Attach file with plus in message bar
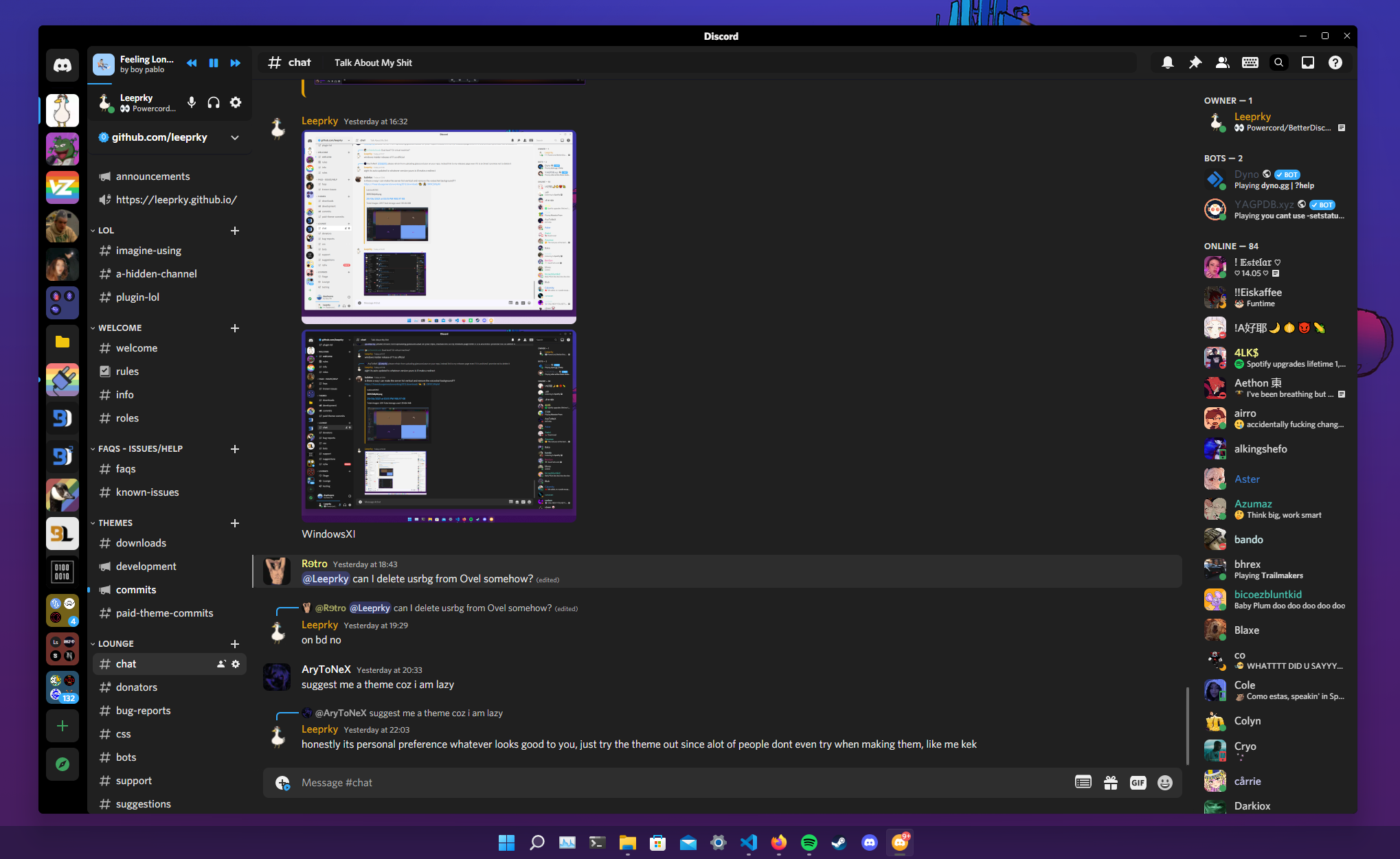This screenshot has height=859, width=1400. tap(282, 783)
